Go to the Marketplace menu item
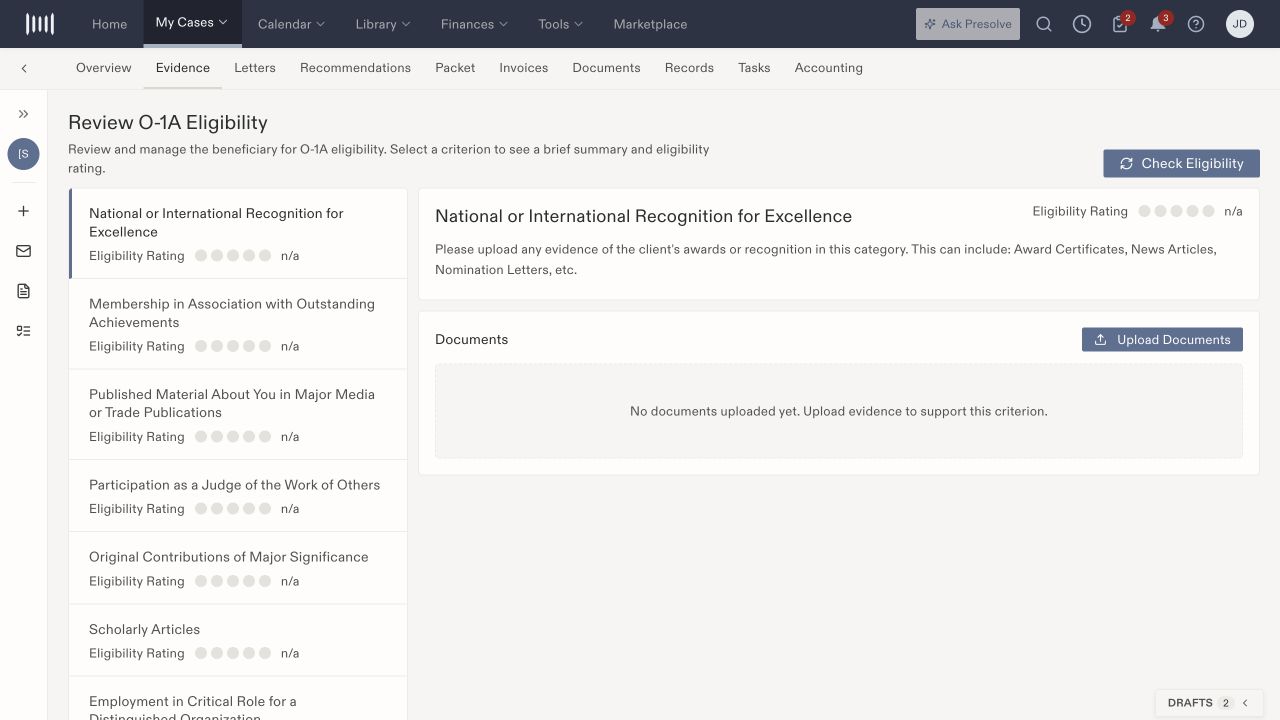This screenshot has height=720, width=1280. tap(650, 24)
